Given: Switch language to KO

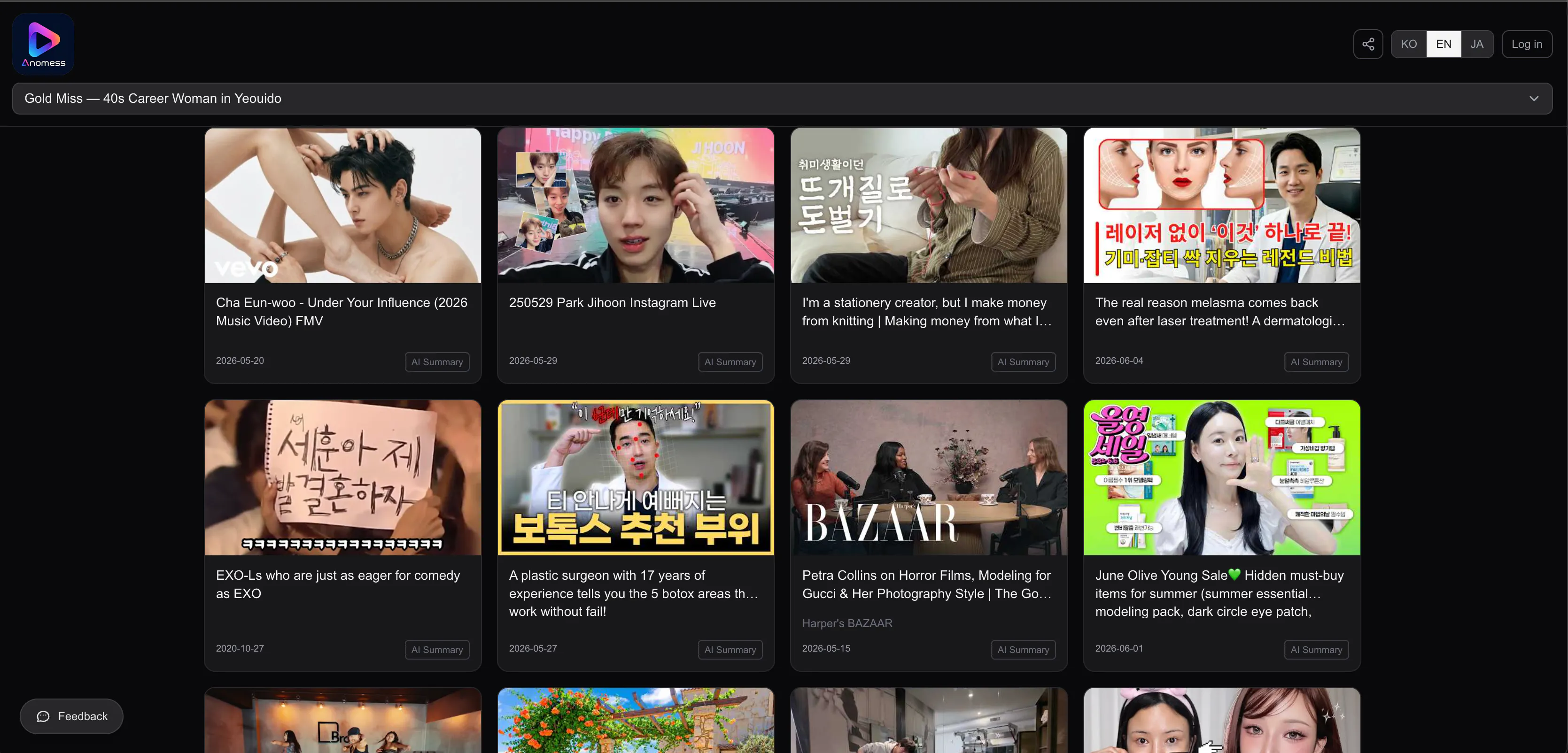Looking at the screenshot, I should click(1408, 44).
